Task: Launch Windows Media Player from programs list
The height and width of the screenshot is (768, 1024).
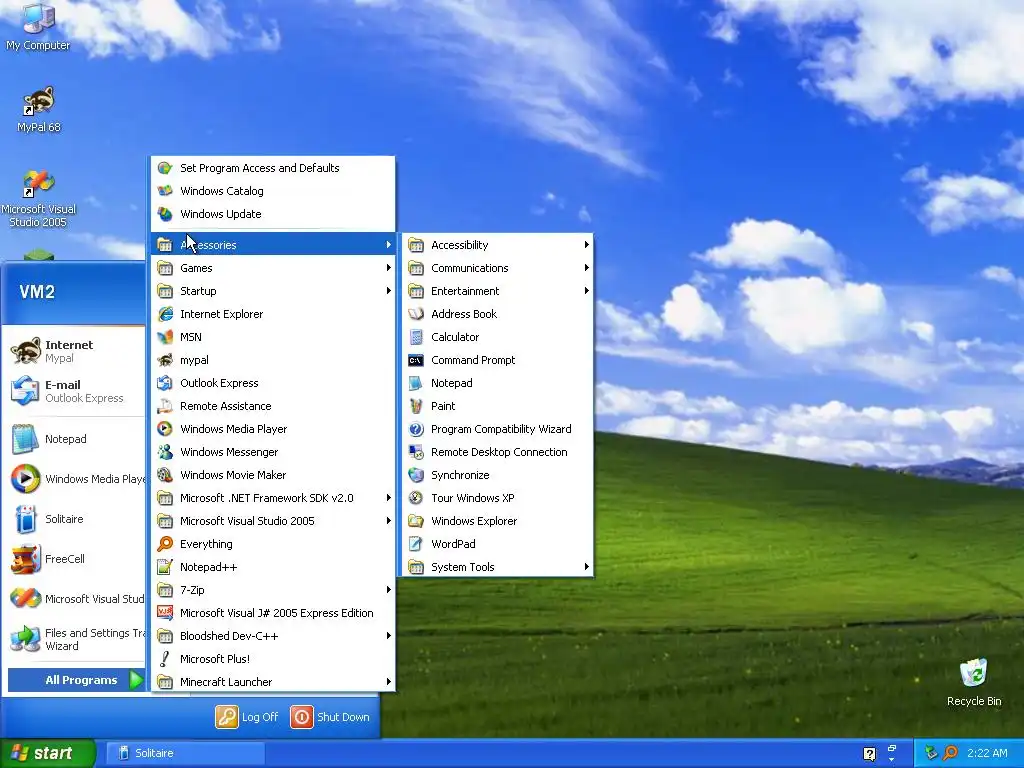Action: point(273,429)
